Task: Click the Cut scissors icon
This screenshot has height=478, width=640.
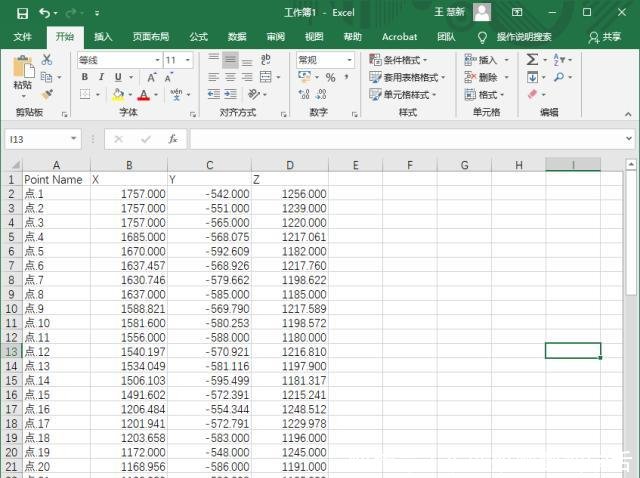Action: [46, 60]
